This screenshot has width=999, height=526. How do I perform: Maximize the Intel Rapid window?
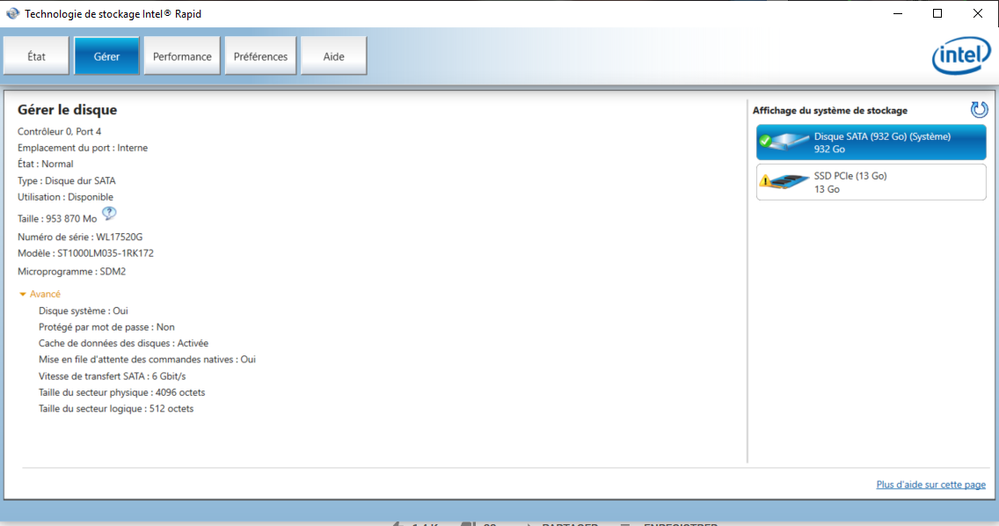(937, 13)
